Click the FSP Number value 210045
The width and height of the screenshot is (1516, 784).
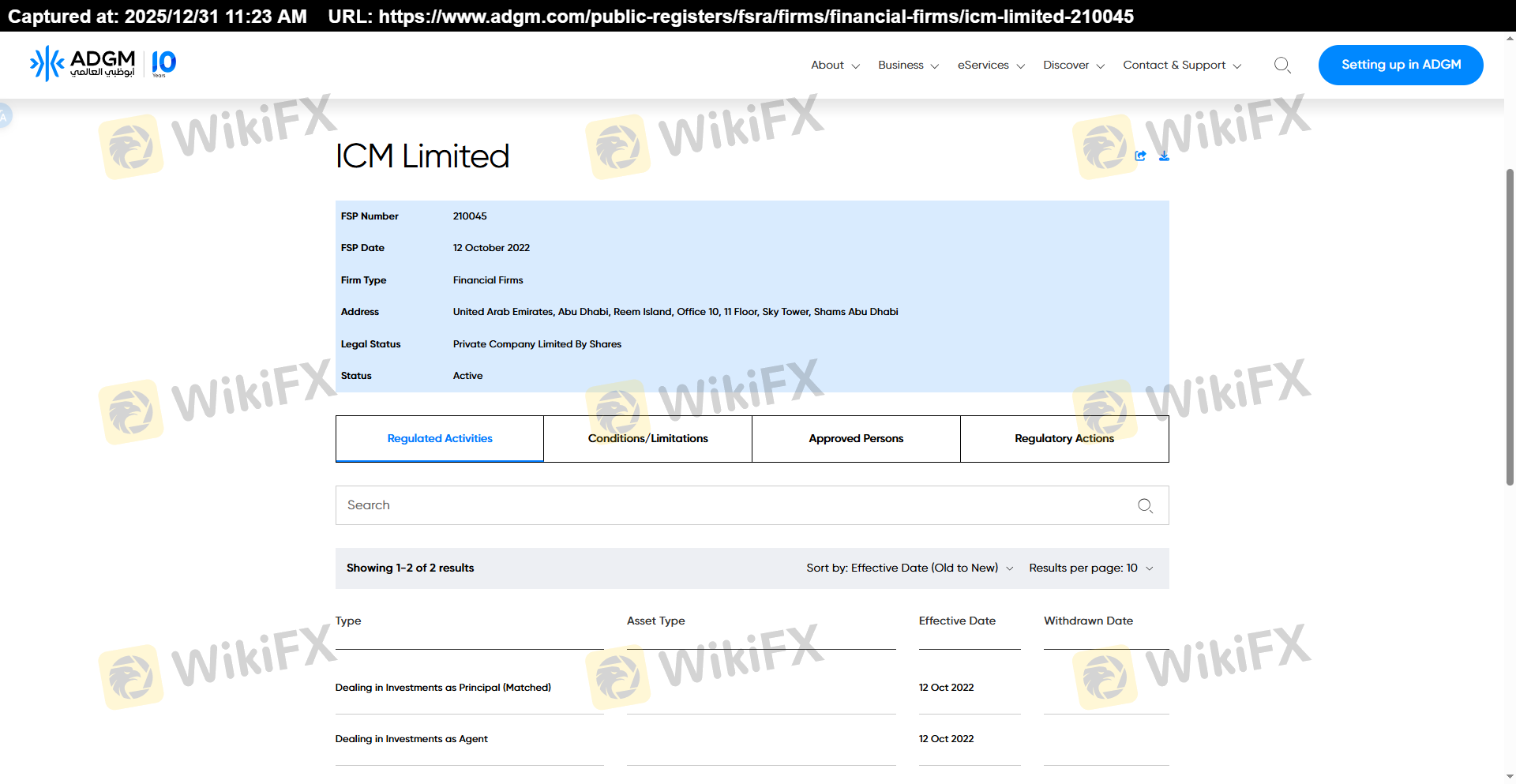click(x=470, y=216)
